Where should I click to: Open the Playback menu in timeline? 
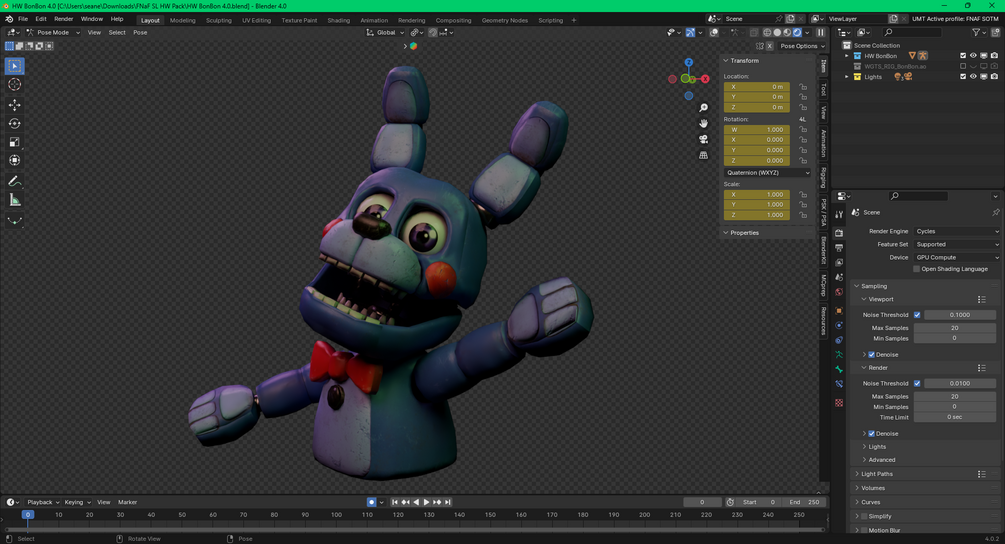(x=41, y=502)
